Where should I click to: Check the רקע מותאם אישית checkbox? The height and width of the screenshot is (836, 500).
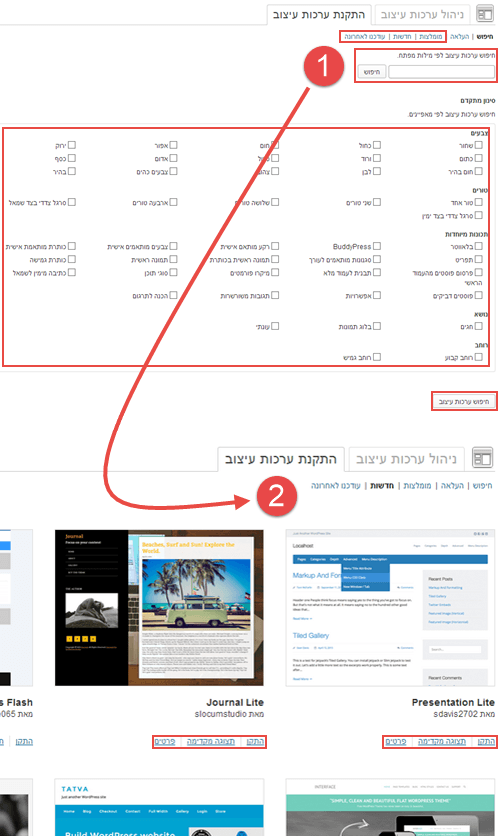pyautogui.click(x=275, y=246)
